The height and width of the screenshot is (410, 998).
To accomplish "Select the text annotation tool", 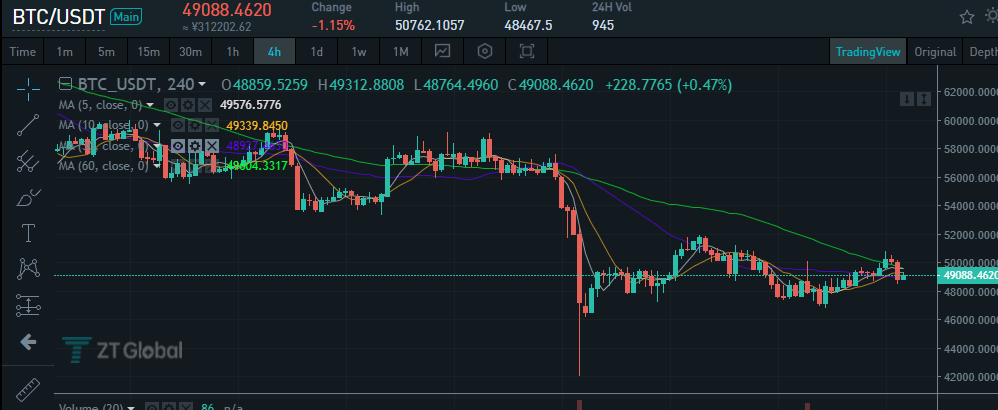I will click(27, 233).
